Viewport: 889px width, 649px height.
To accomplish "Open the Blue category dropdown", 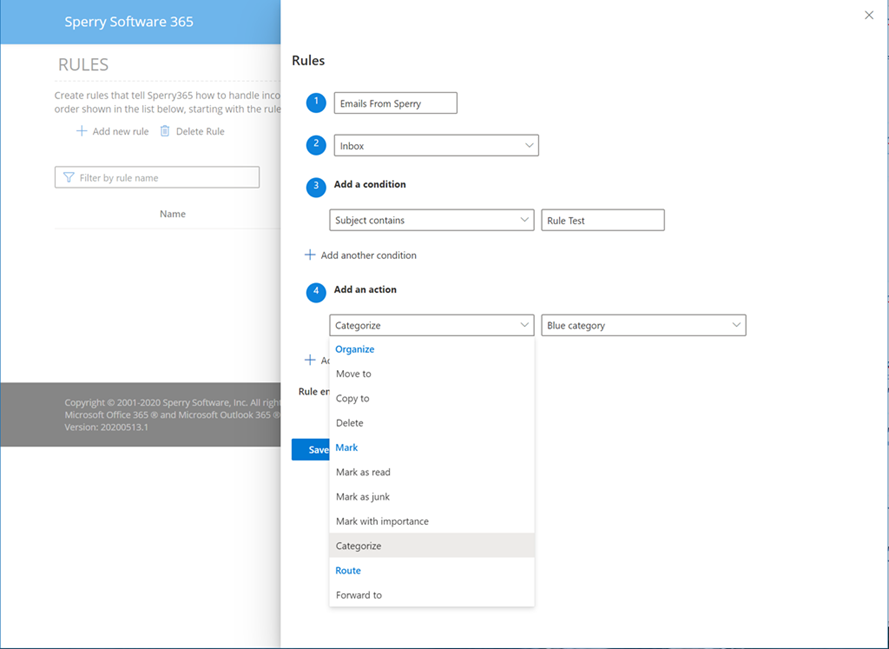I will [644, 325].
